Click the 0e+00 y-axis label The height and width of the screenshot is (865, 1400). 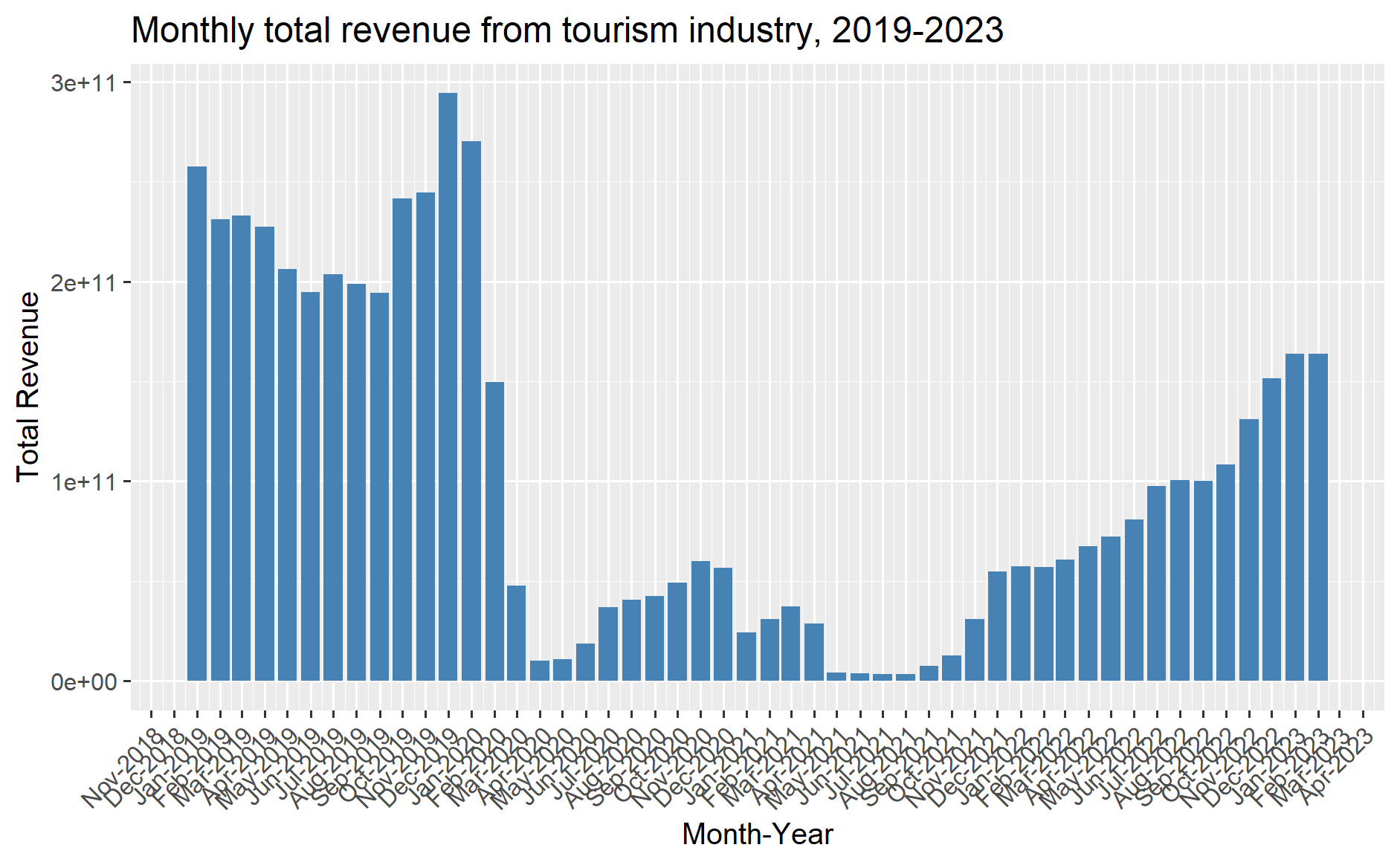[x=84, y=682]
